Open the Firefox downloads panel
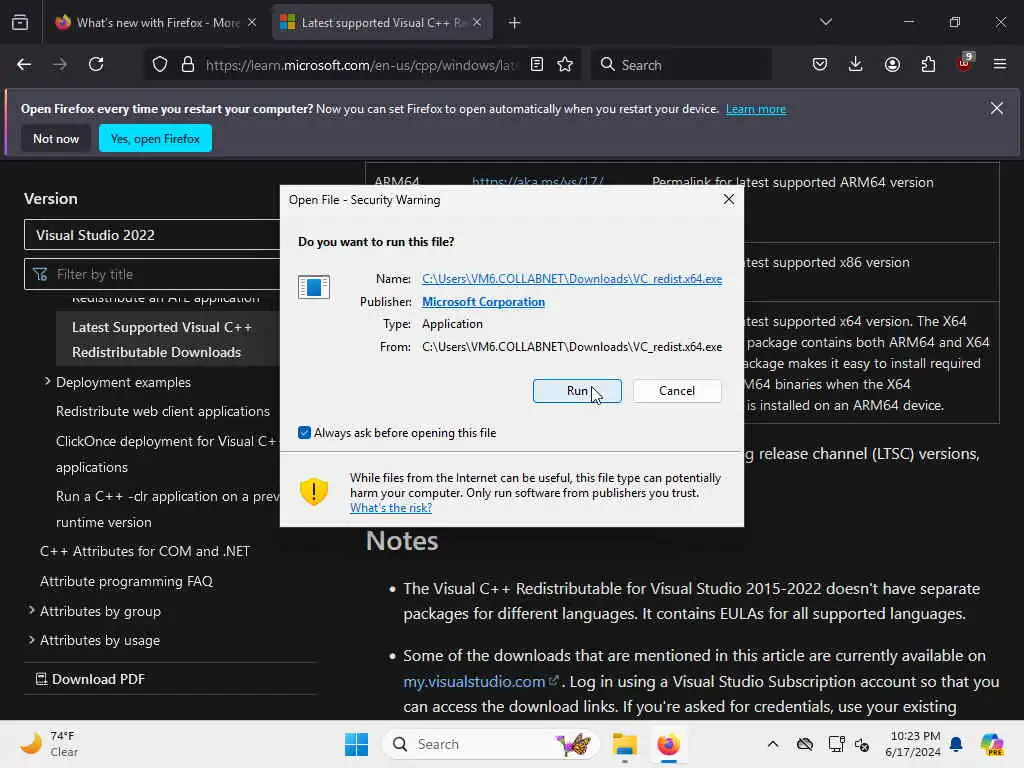Screen dimensions: 1024x768 (x=856, y=65)
